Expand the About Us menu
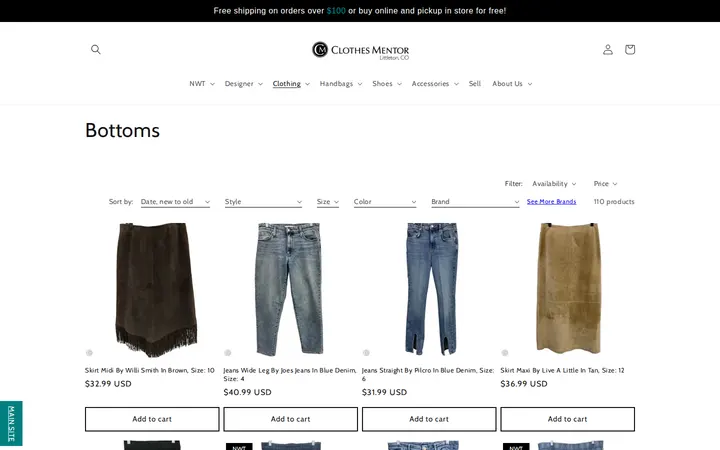The height and width of the screenshot is (450, 720). point(512,84)
